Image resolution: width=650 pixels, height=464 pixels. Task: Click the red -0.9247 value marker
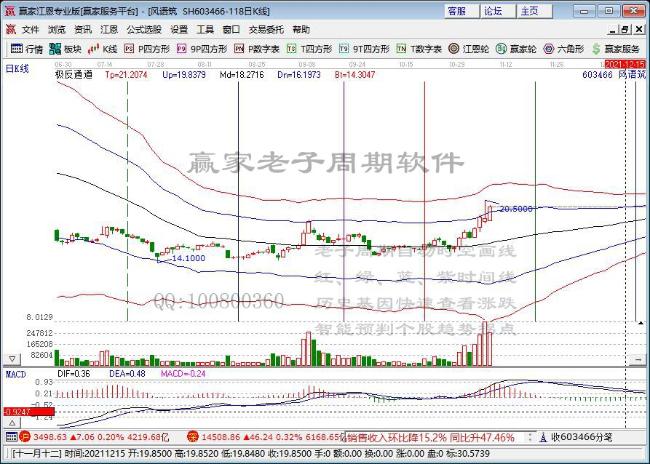(29, 412)
